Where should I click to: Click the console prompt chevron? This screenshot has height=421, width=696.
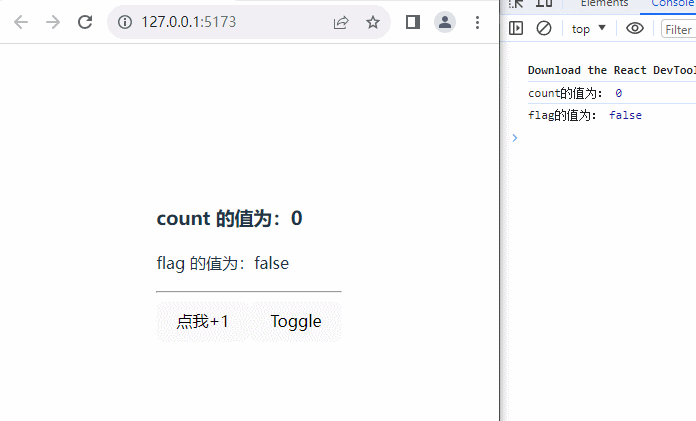[515, 138]
